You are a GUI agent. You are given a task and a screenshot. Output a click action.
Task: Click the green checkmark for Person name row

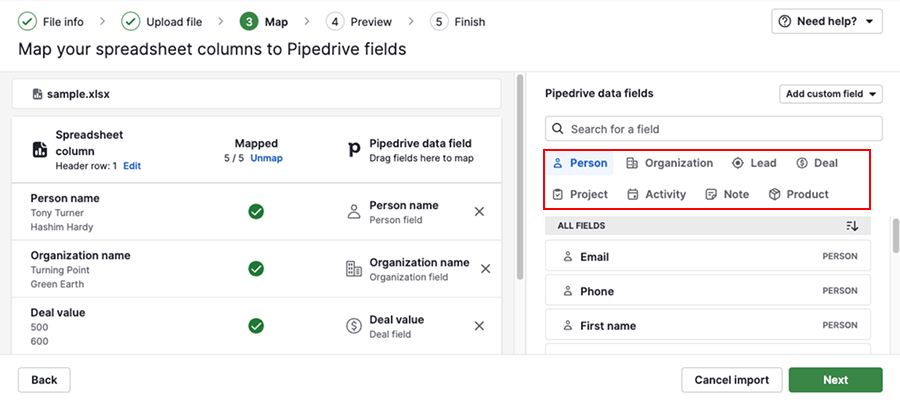(256, 212)
